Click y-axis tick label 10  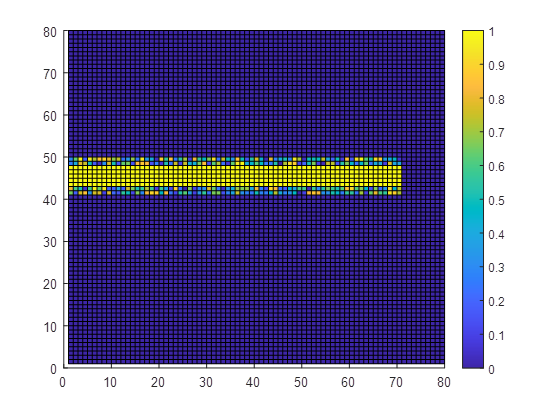[x=50, y=327]
